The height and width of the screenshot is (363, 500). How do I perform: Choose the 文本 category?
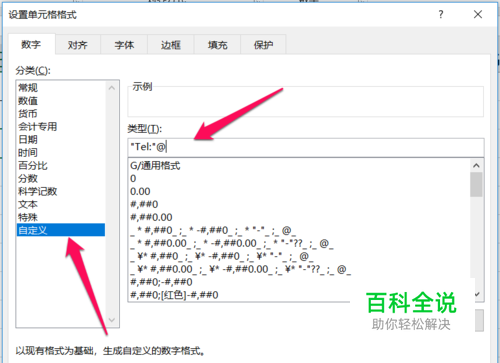pos(61,204)
